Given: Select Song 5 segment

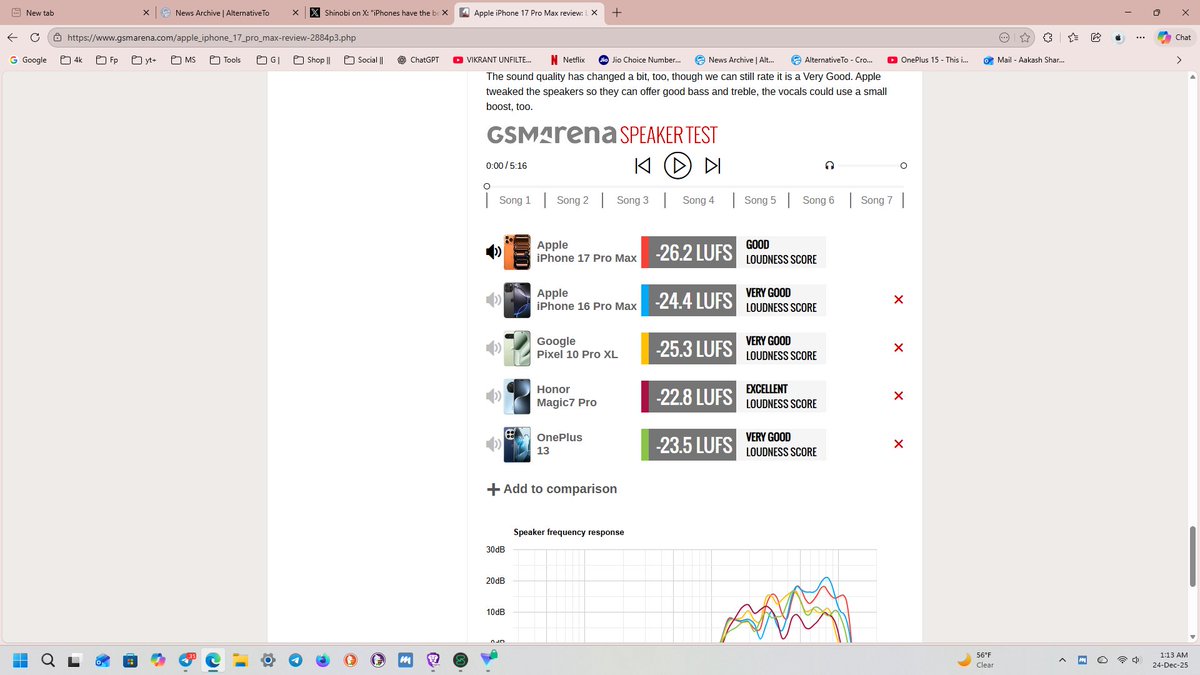Looking at the screenshot, I should click(760, 200).
